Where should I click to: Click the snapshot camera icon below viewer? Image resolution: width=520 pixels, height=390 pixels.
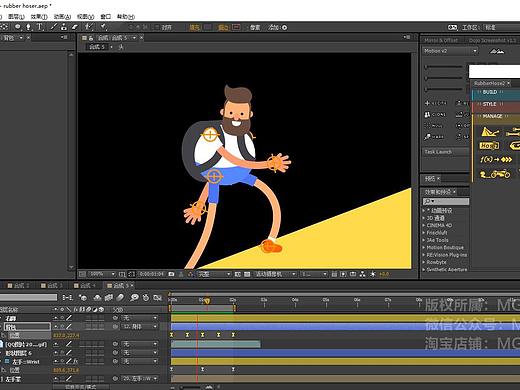(x=171, y=274)
